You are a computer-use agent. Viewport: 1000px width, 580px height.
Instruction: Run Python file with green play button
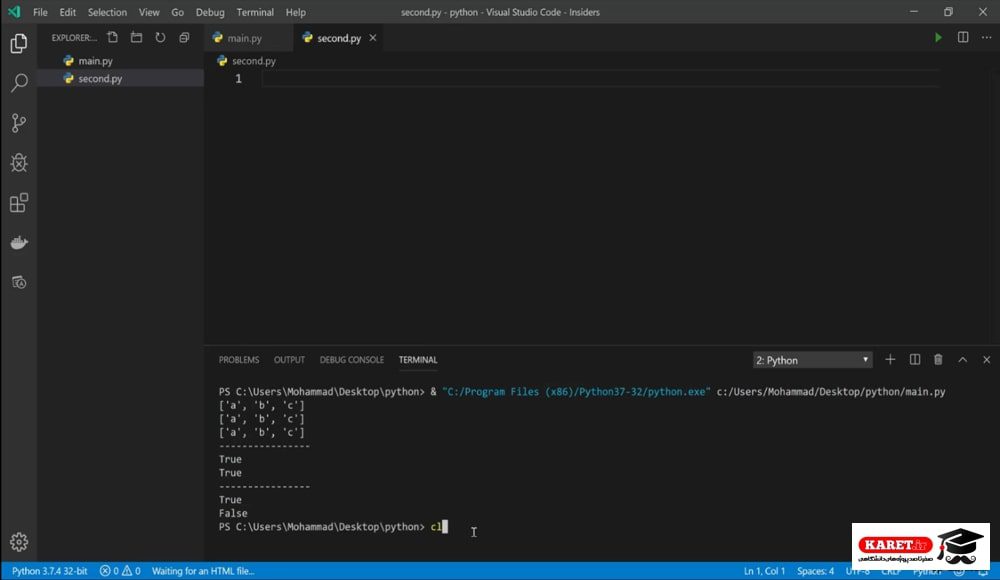[938, 38]
